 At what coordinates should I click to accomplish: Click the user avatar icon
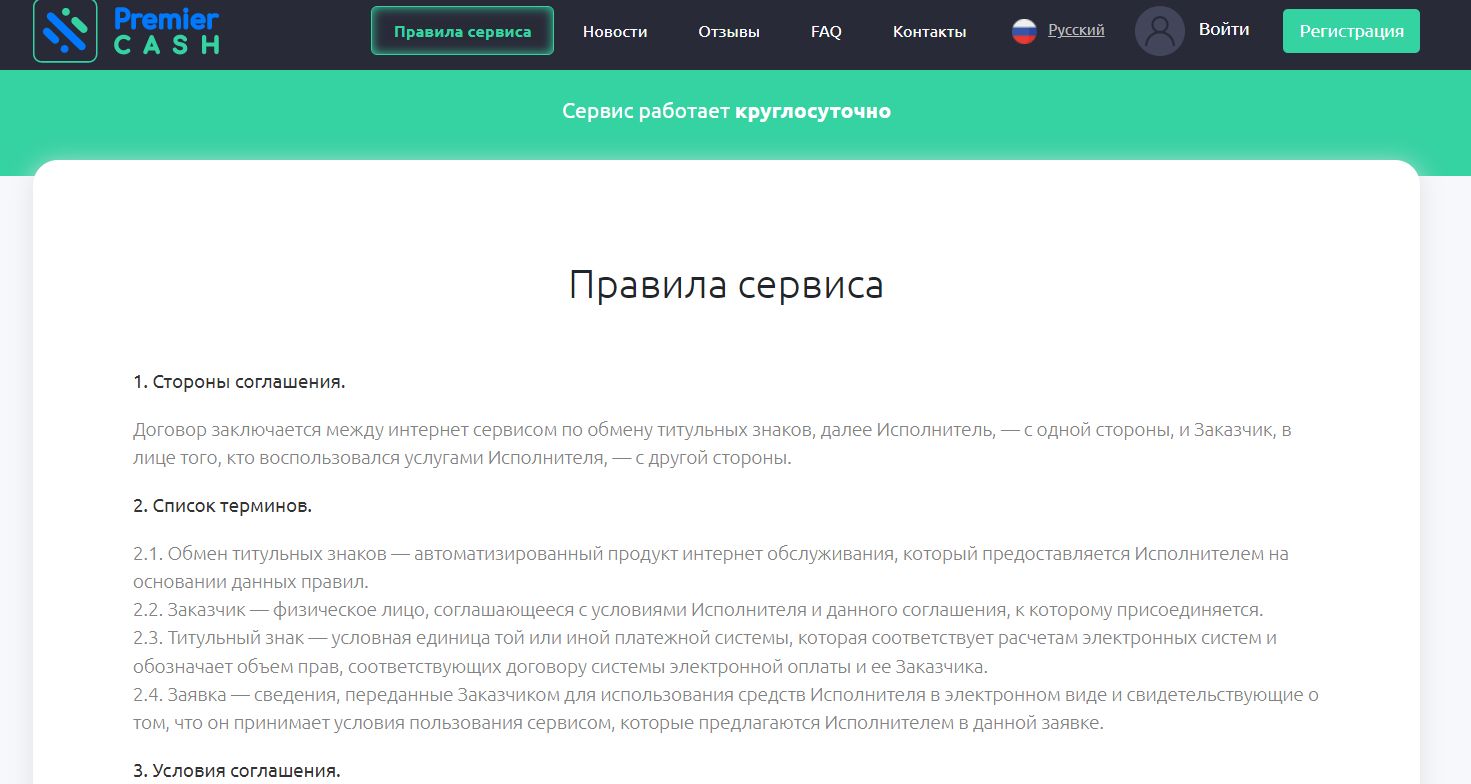[x=1160, y=31]
